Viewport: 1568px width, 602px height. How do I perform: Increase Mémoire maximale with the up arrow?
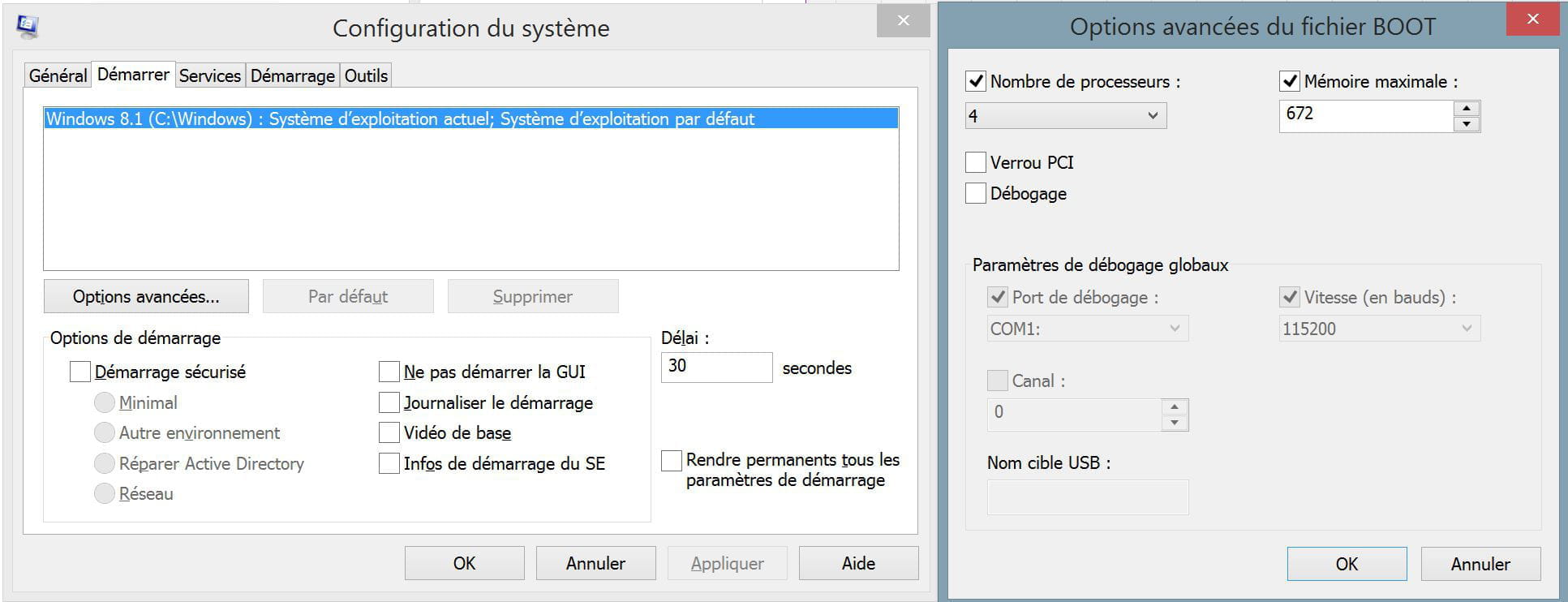point(1467,109)
